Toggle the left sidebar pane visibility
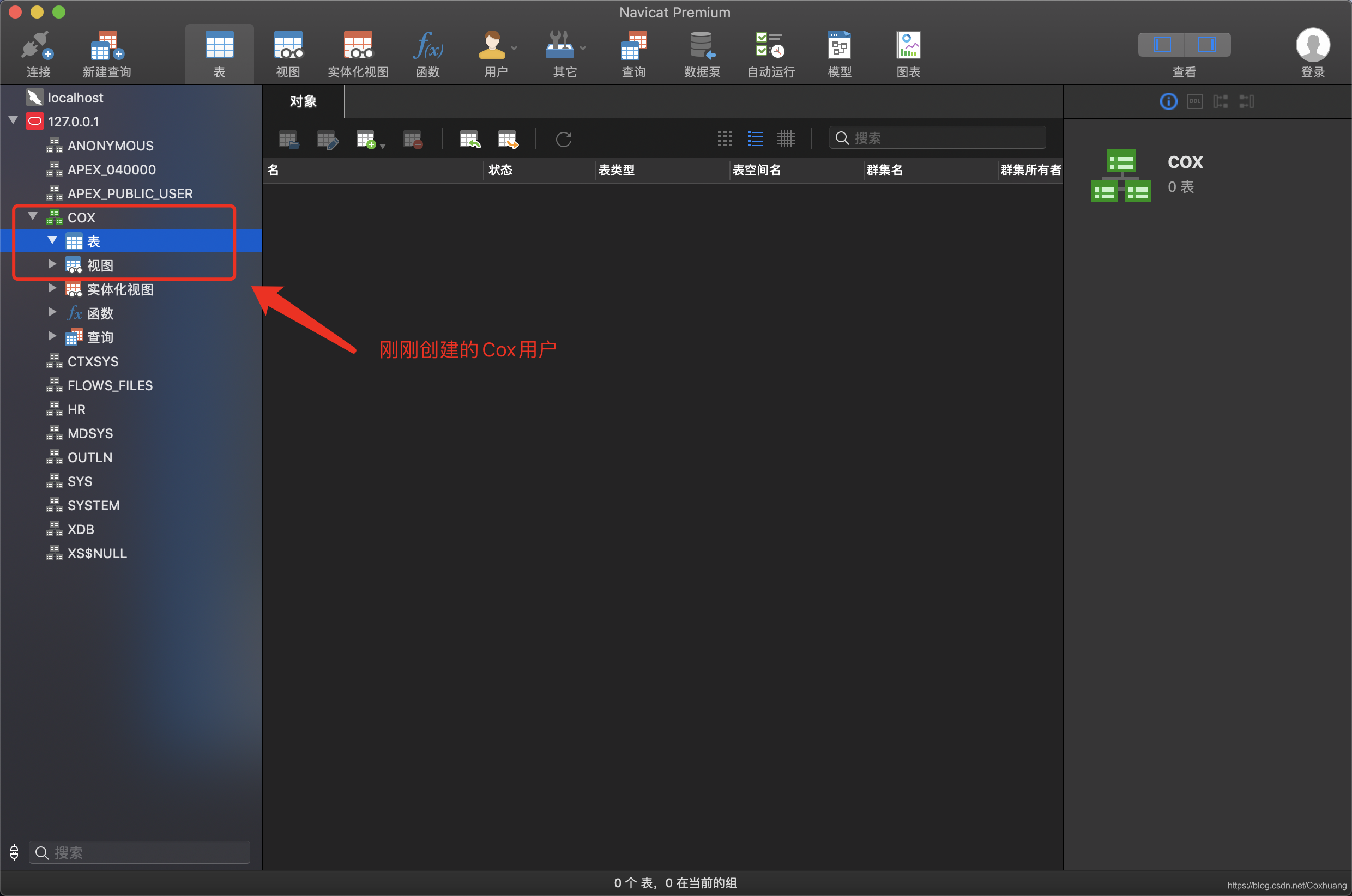The height and width of the screenshot is (896, 1352). (x=1162, y=45)
